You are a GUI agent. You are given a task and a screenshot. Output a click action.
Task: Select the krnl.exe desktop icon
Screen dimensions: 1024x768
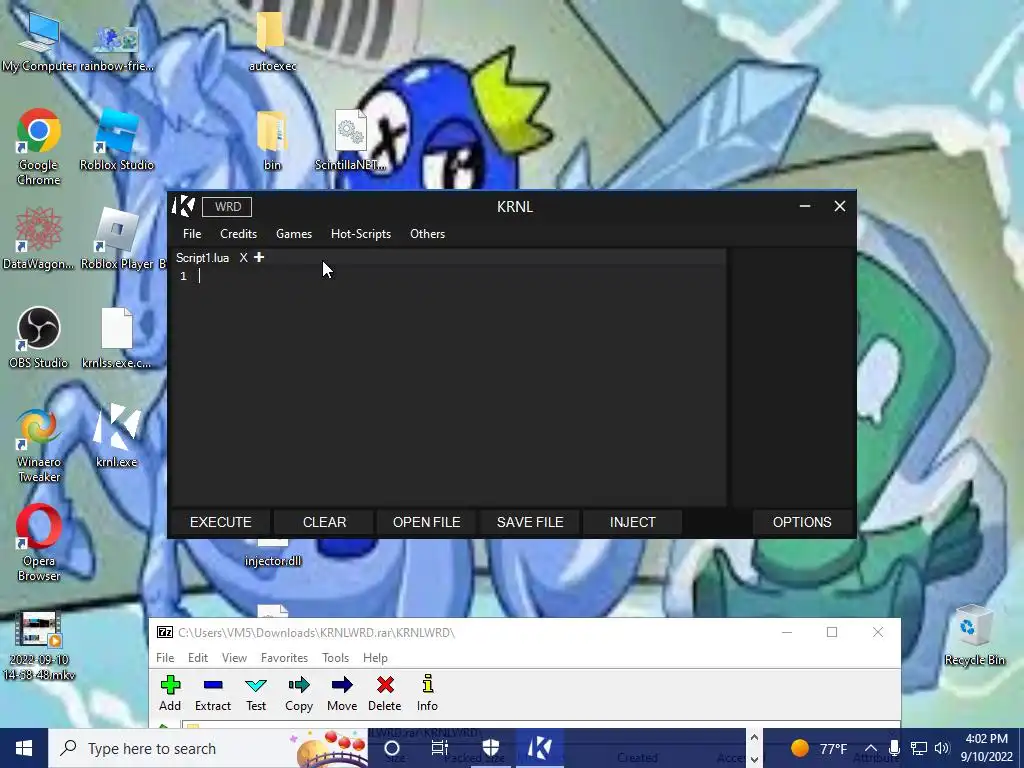click(x=116, y=436)
